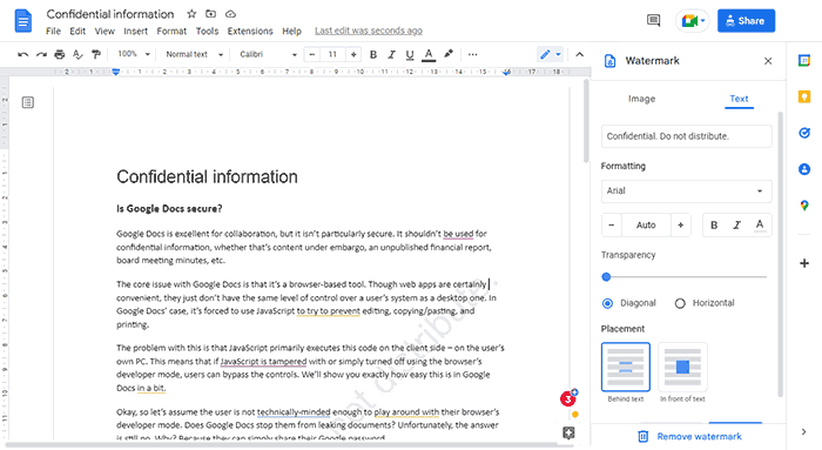
Task: Open the comment history icon
Action: 653,21
